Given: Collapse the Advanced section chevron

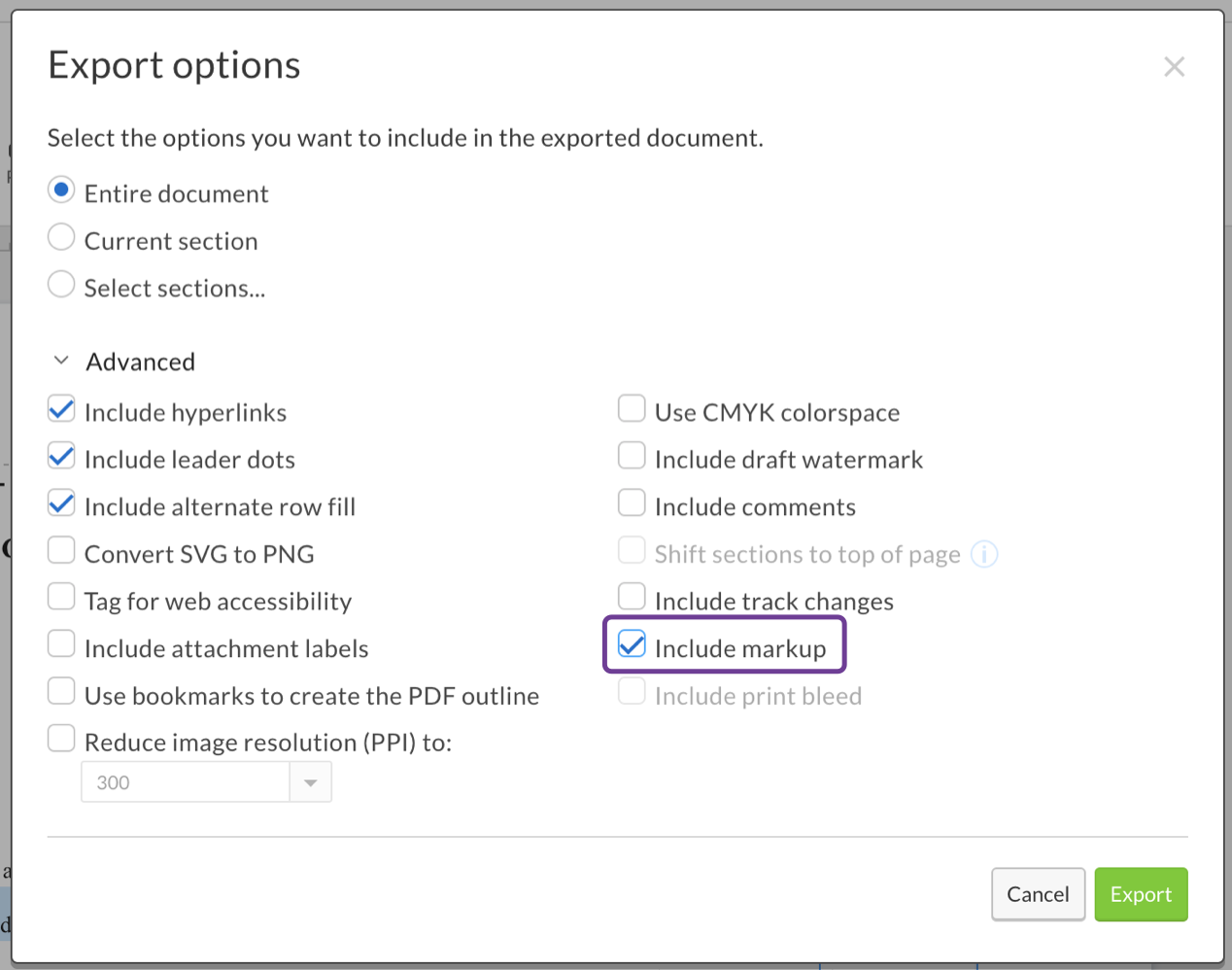Looking at the screenshot, I should 61,361.
